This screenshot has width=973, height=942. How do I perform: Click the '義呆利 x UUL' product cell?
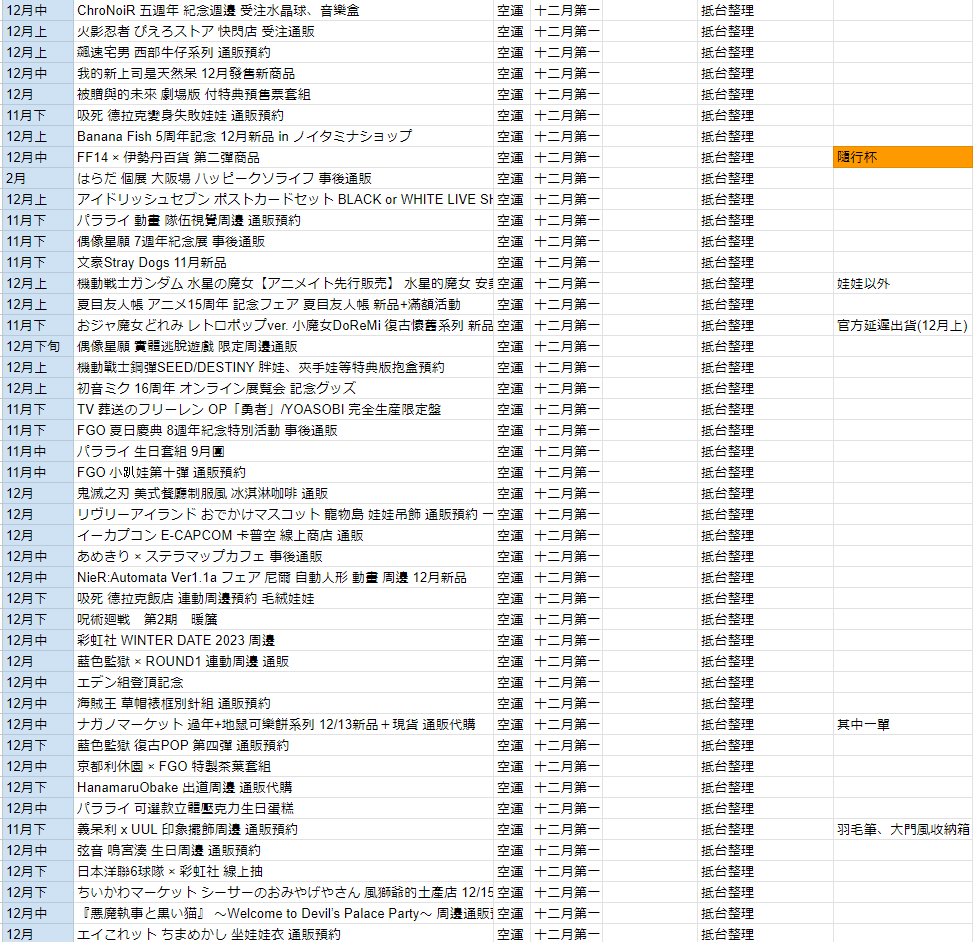tap(284, 829)
